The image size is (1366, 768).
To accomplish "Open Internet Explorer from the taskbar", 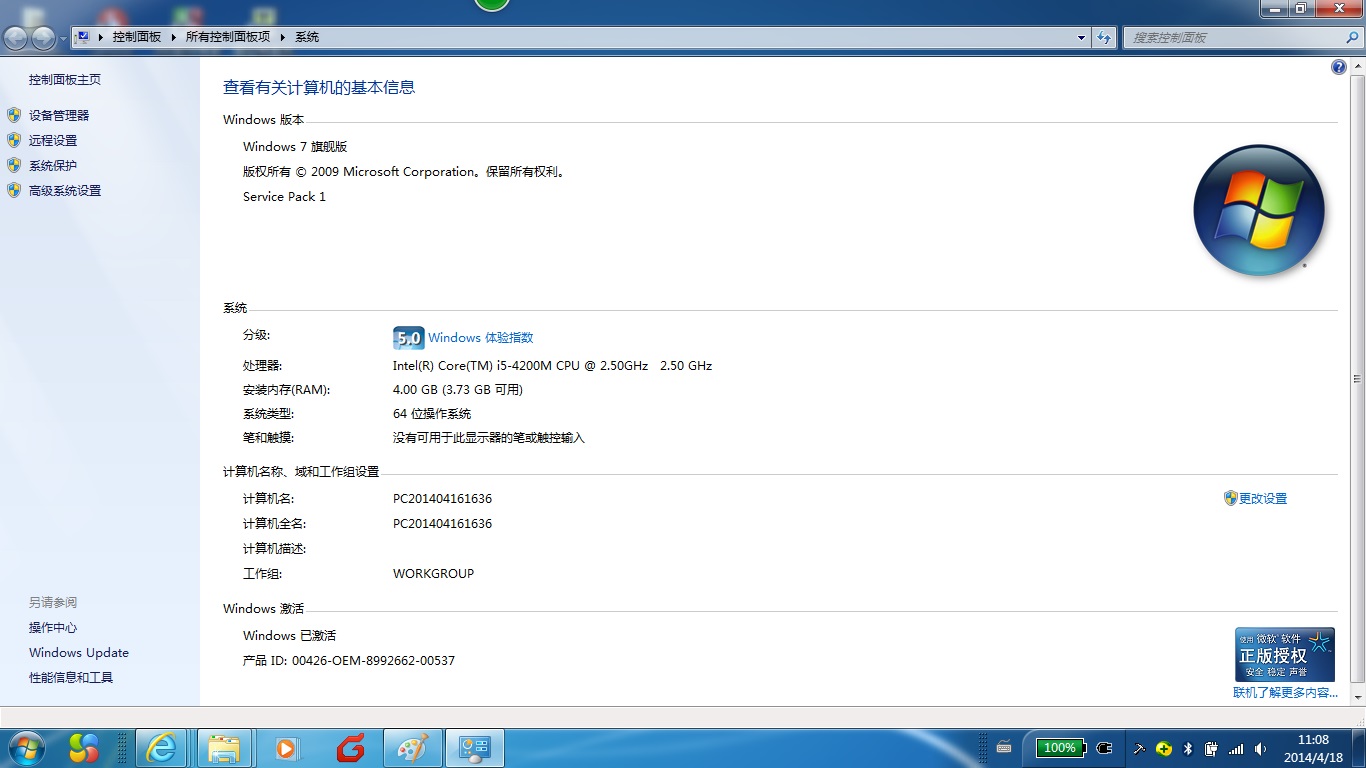I will [162, 748].
